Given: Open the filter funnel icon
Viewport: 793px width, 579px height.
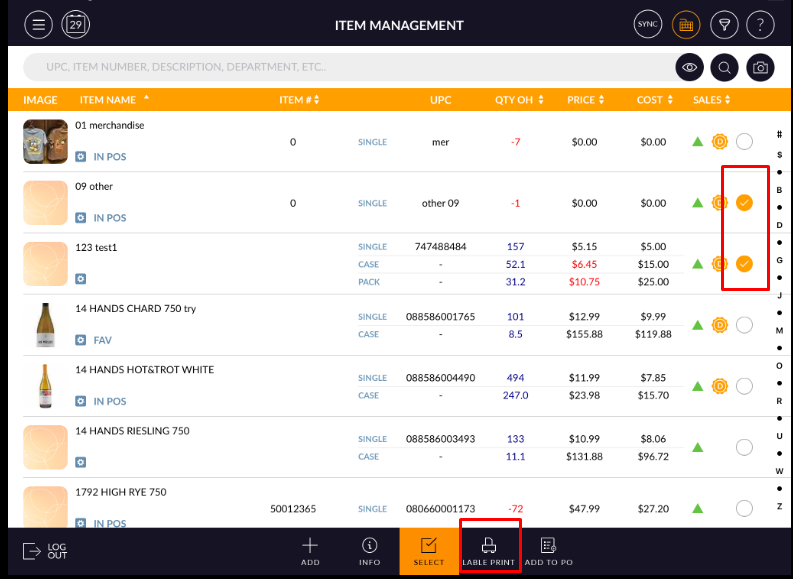Looking at the screenshot, I should click(722, 25).
